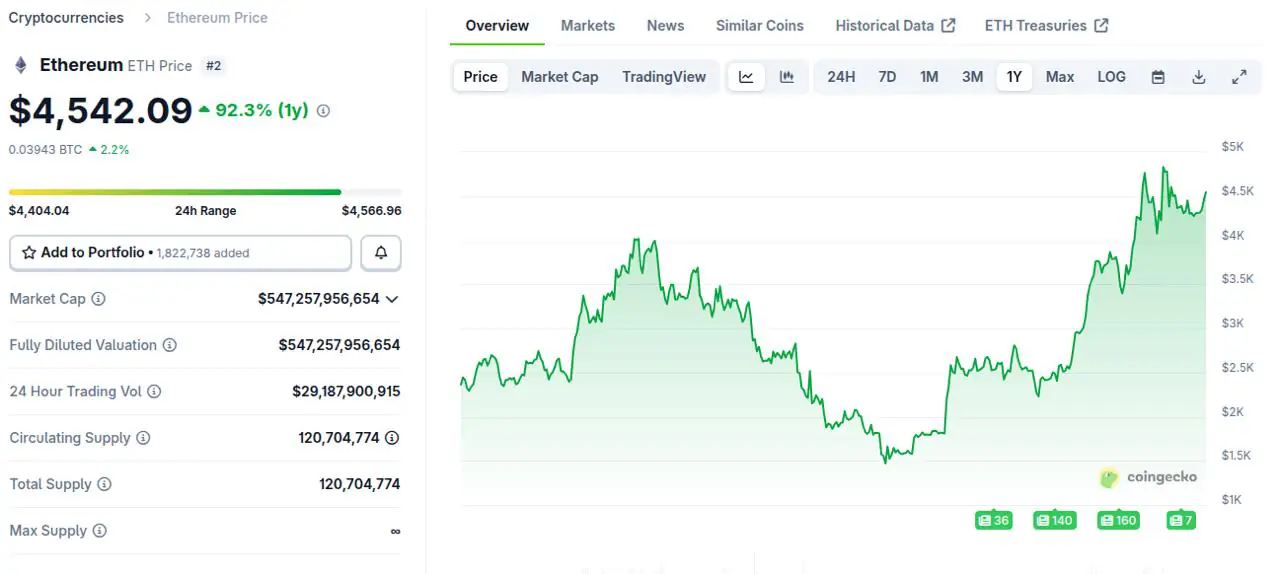The width and height of the screenshot is (1280, 574).
Task: Click the line chart view icon
Action: click(746, 77)
